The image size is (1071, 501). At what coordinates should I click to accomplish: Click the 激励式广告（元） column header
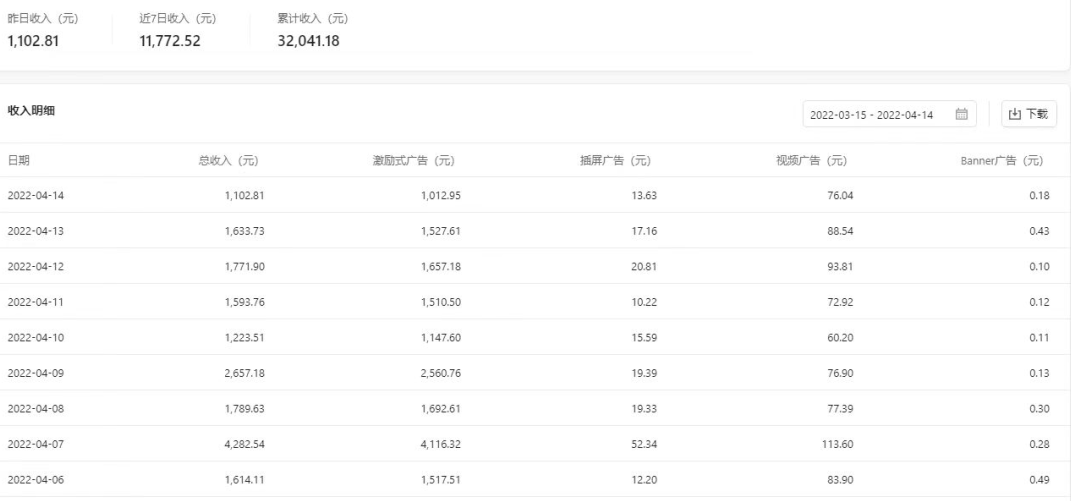(x=413, y=161)
